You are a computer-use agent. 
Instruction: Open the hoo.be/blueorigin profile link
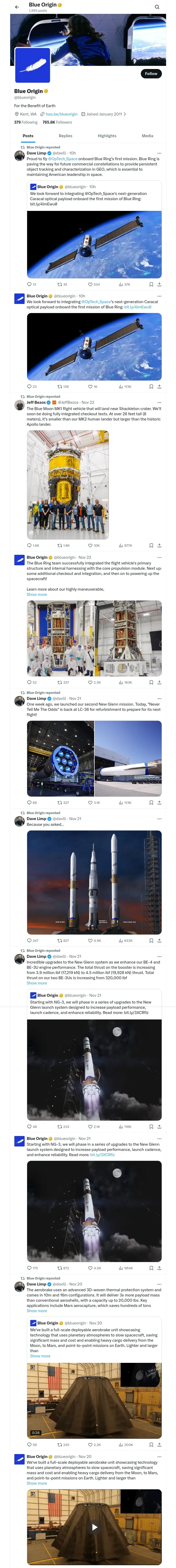click(61, 114)
